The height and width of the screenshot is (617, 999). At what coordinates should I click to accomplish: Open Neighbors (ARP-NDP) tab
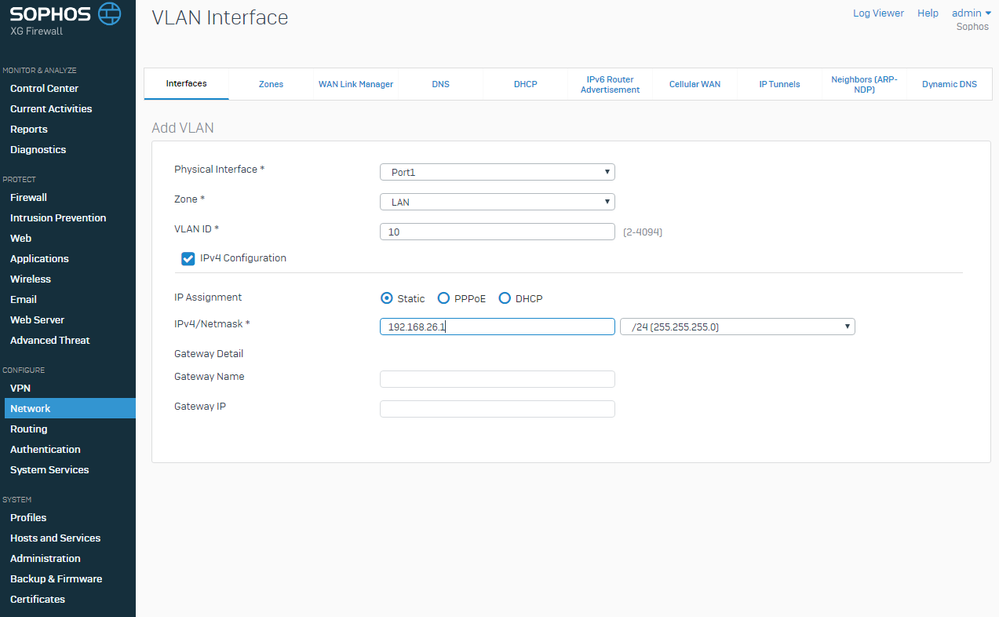(x=864, y=84)
